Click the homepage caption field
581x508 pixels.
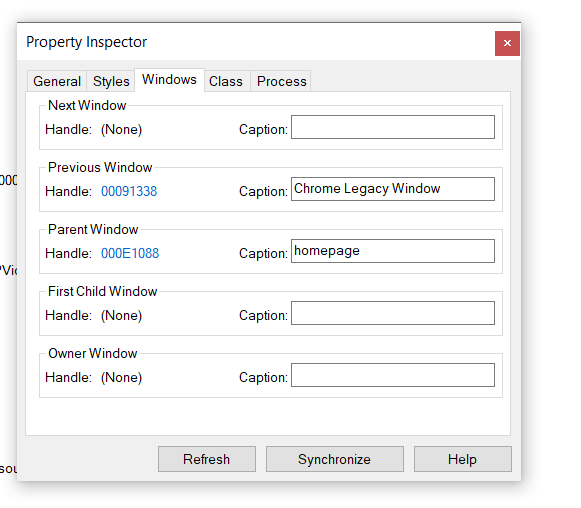click(x=393, y=251)
